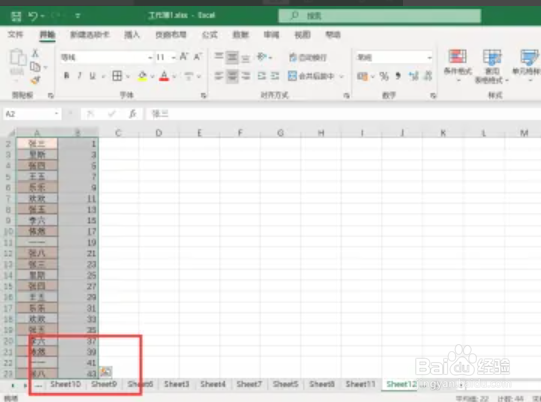Screen dimensions: 541x402
Task: Apply the red Font Color
Action: pyautogui.click(x=164, y=76)
